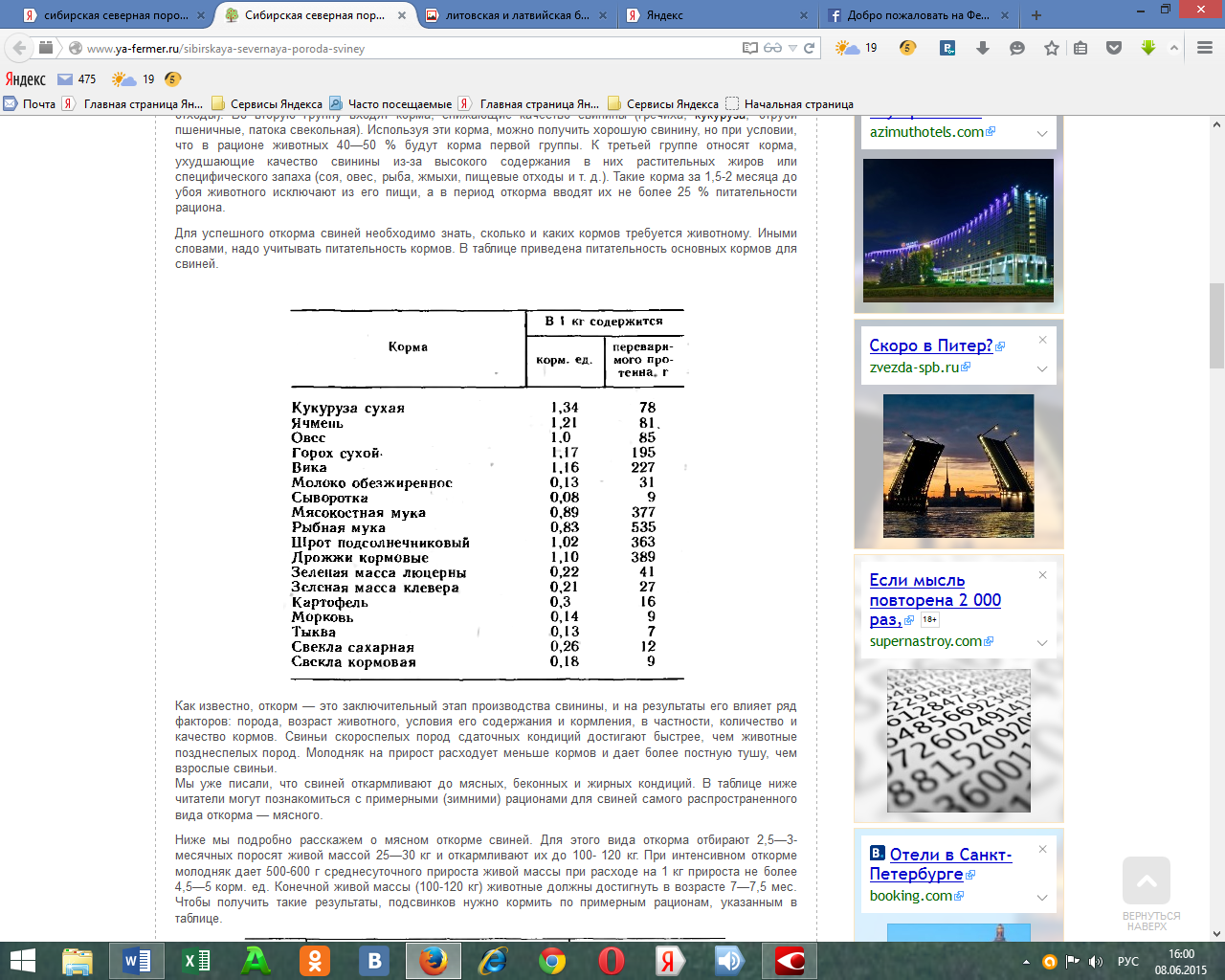Bookmark this page with the star icon
This screenshot has width=1225, height=980.
coord(1051,48)
